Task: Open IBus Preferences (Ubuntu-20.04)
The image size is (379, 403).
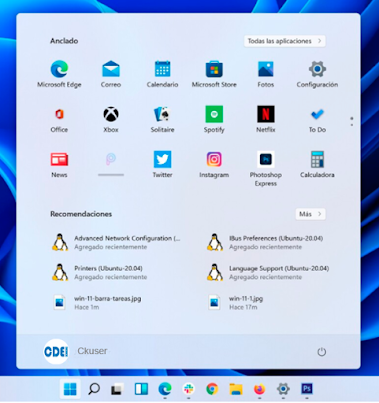Action: click(x=265, y=242)
